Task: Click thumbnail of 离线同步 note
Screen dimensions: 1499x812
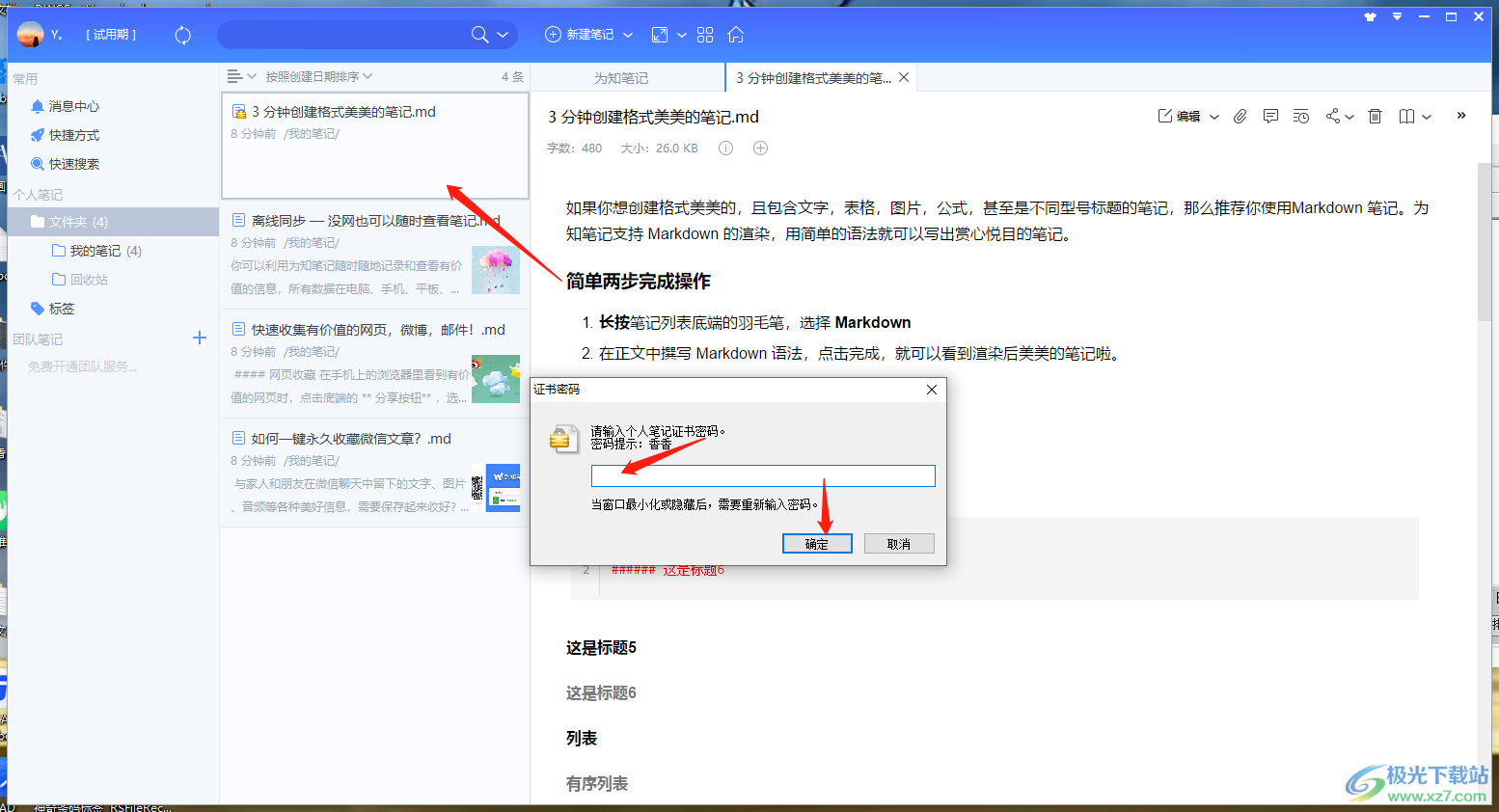Action: 496,270
